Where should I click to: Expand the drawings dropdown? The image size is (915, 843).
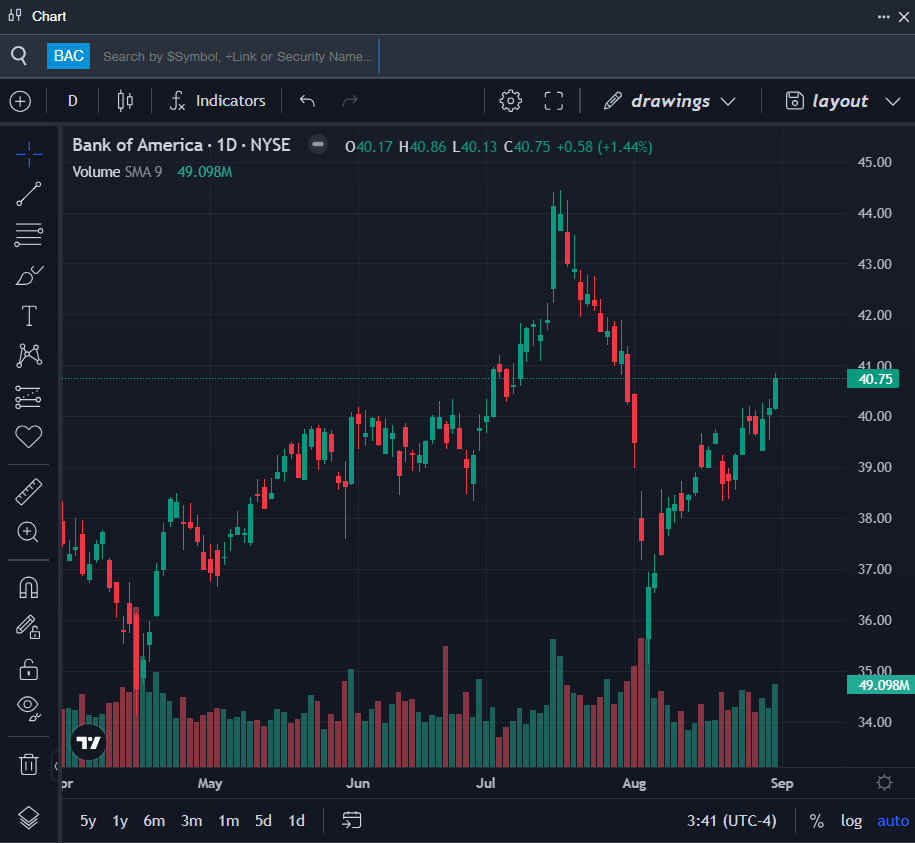[669, 101]
